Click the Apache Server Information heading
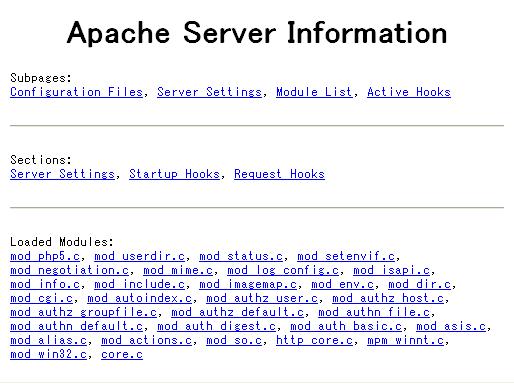The width and height of the screenshot is (514, 384). [257, 33]
